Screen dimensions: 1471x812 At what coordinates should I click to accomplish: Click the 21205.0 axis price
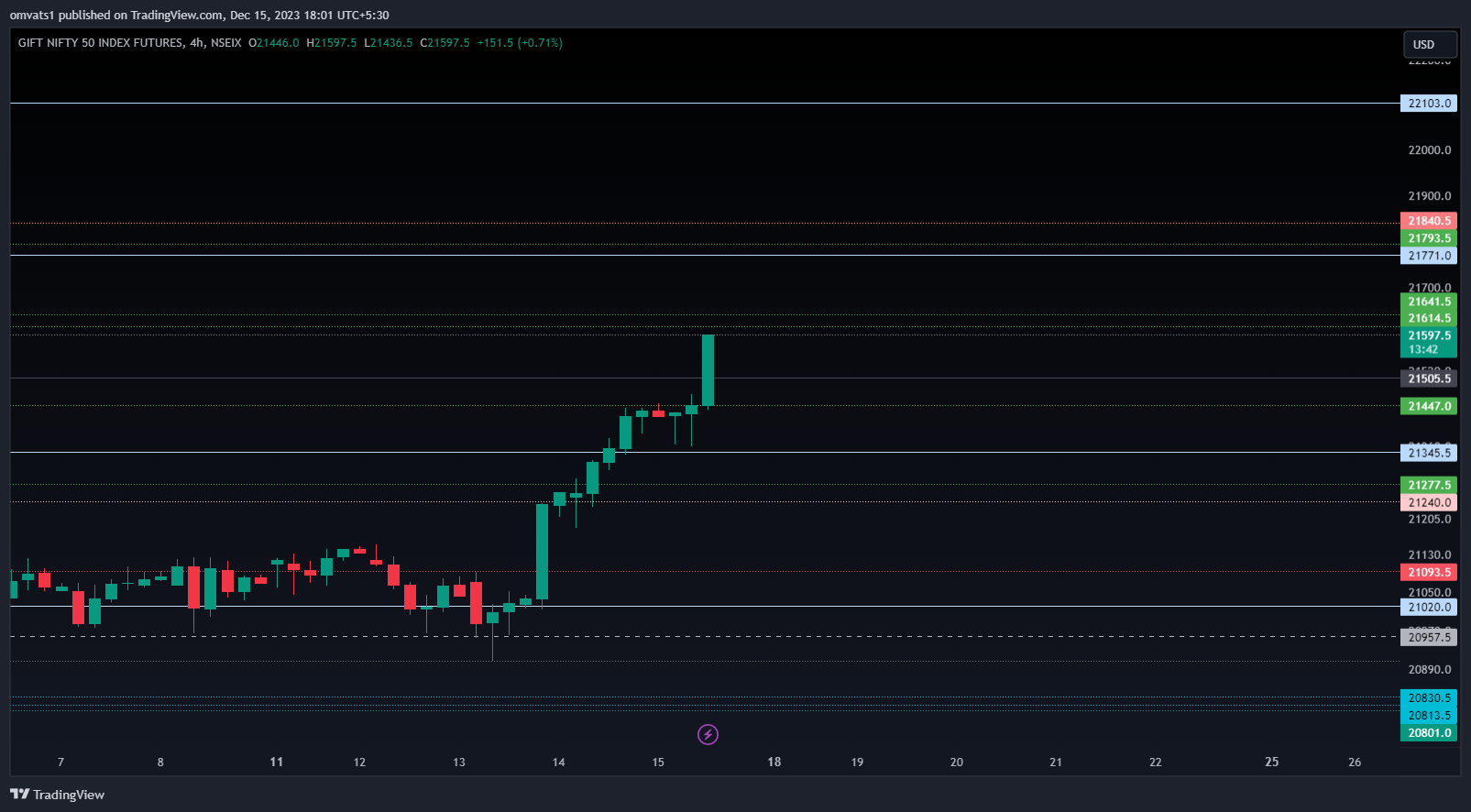1430,520
